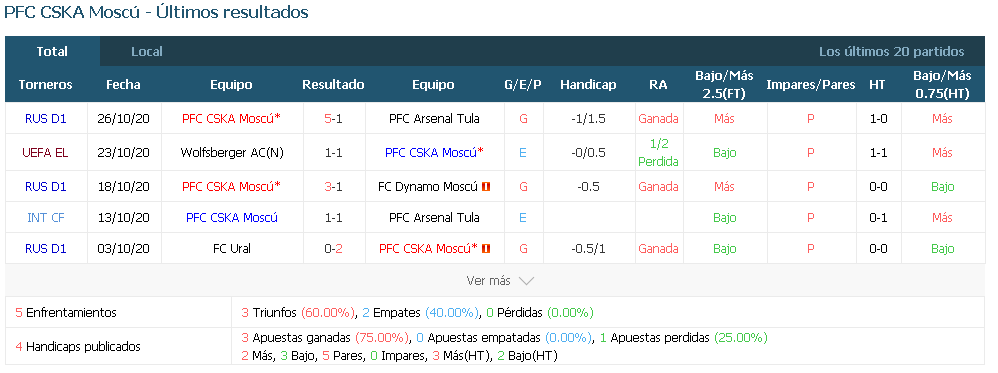The image size is (998, 373).
Task: Open the UEFA EL tournament link
Action: [x=45, y=153]
